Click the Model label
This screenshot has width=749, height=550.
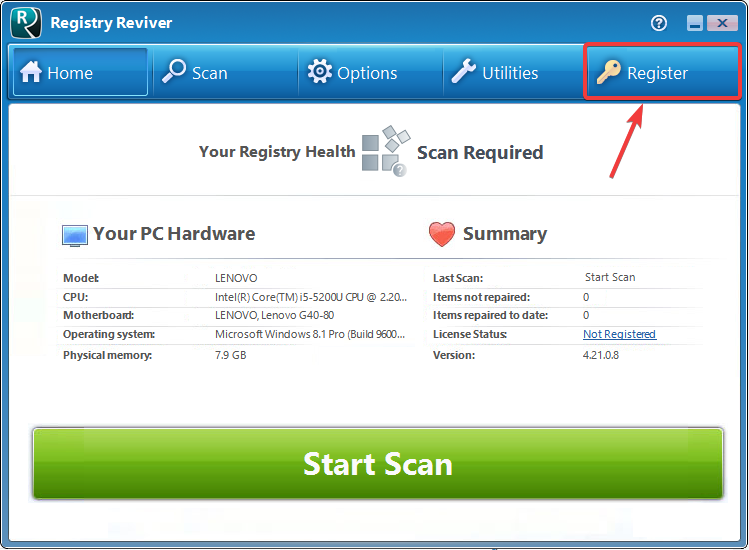(81, 278)
